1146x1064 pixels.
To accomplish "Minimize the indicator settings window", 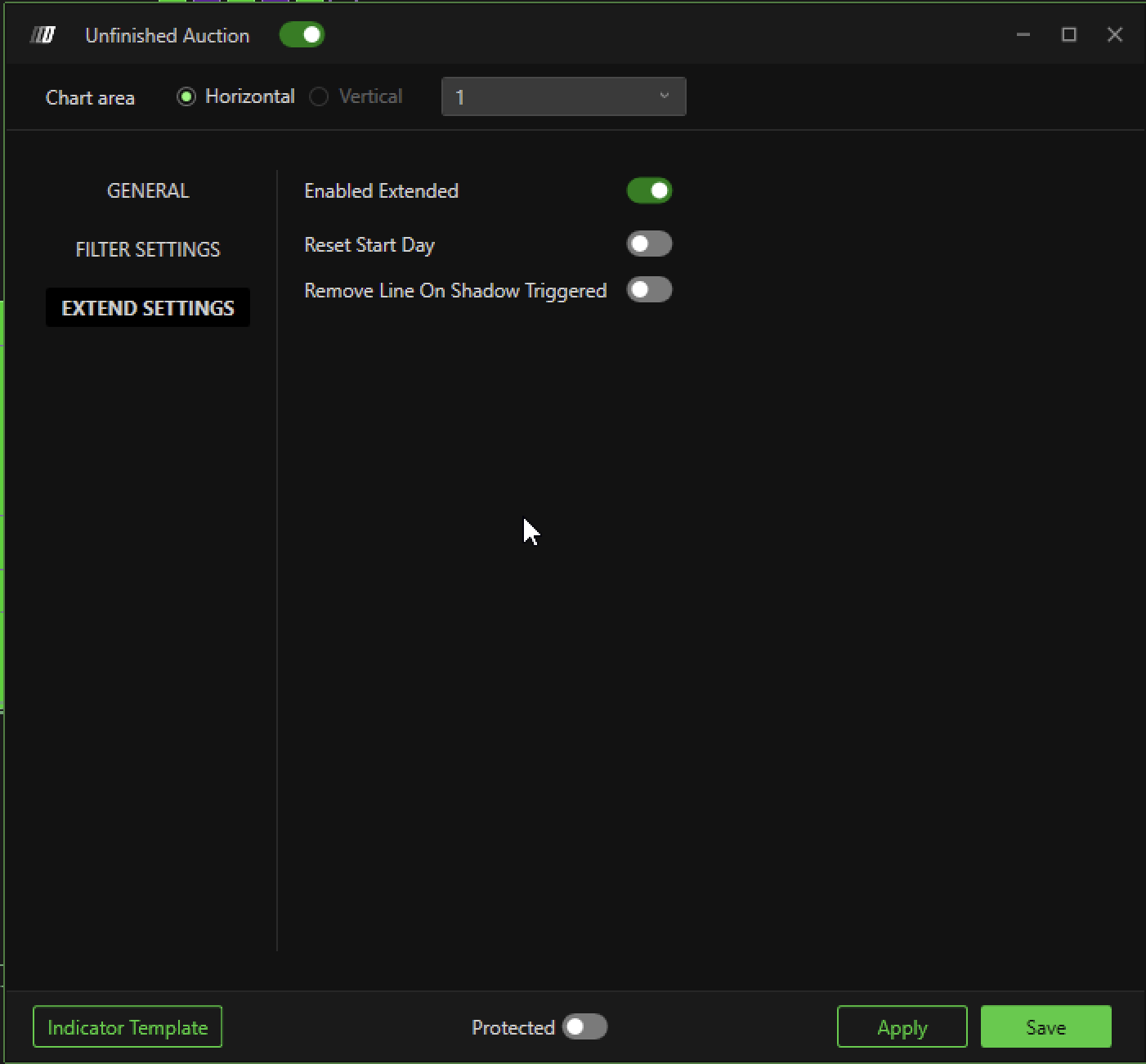I will pyautogui.click(x=1023, y=35).
